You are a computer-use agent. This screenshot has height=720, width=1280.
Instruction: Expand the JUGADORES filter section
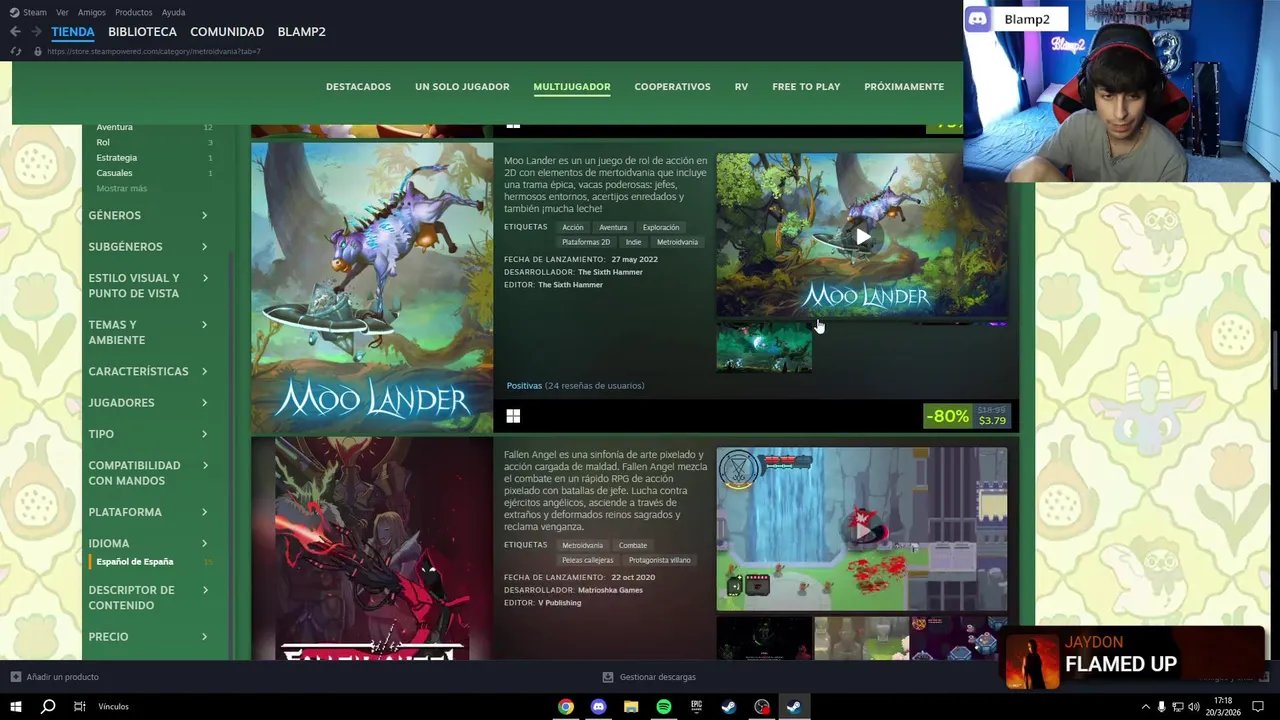148,402
